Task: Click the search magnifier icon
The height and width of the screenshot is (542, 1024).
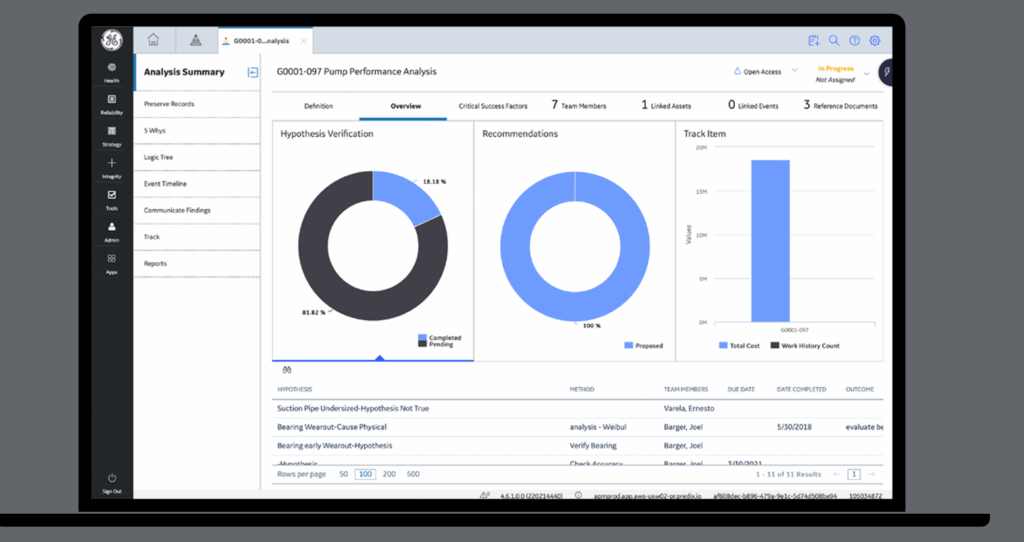Action: click(834, 41)
